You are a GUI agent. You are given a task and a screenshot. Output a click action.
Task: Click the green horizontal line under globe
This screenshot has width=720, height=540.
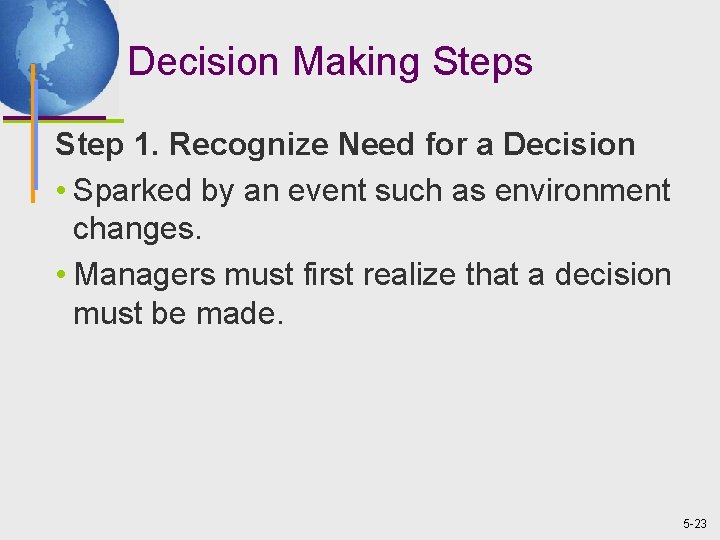coord(63,121)
